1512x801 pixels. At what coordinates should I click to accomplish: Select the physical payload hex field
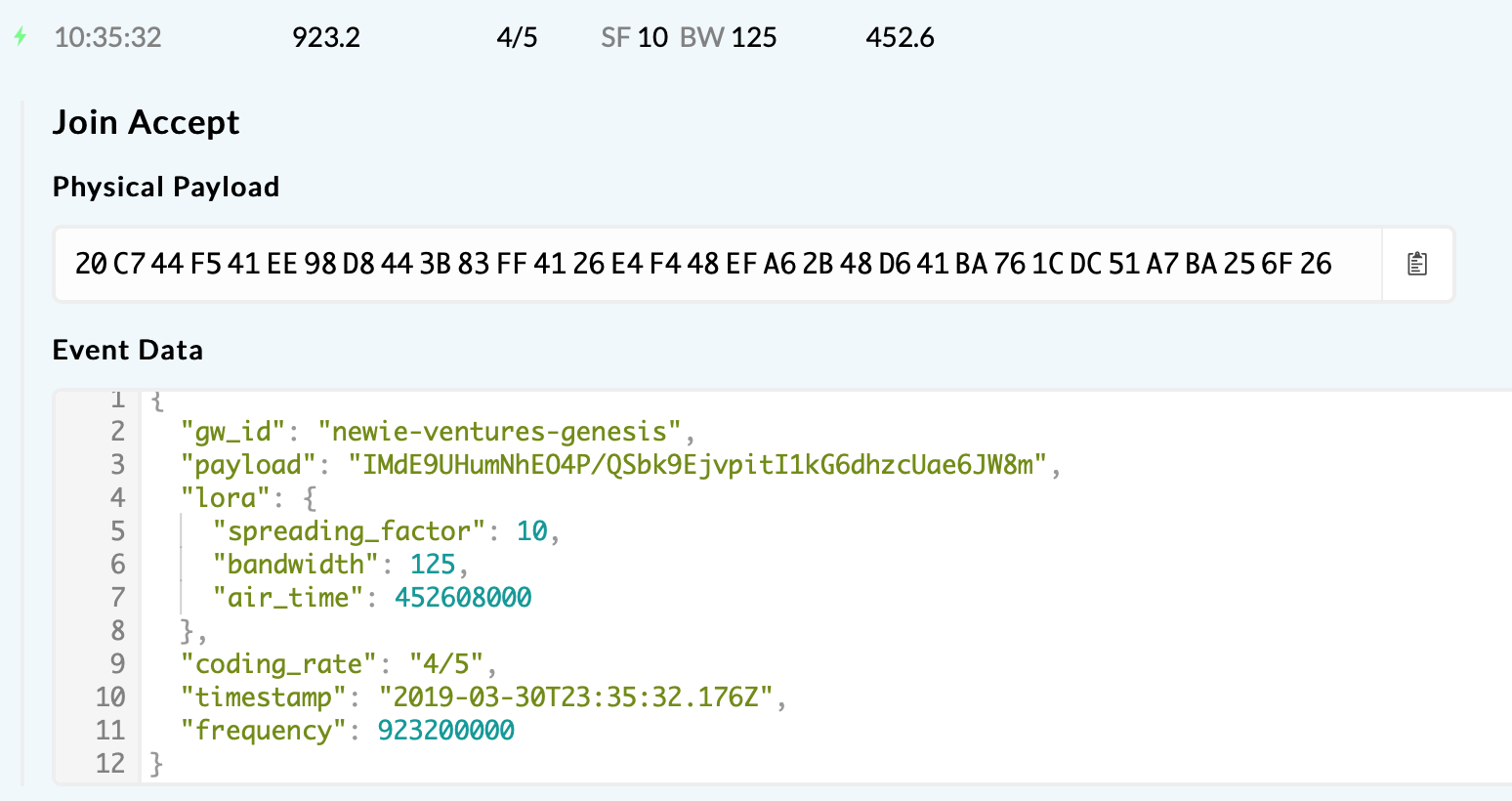719,264
